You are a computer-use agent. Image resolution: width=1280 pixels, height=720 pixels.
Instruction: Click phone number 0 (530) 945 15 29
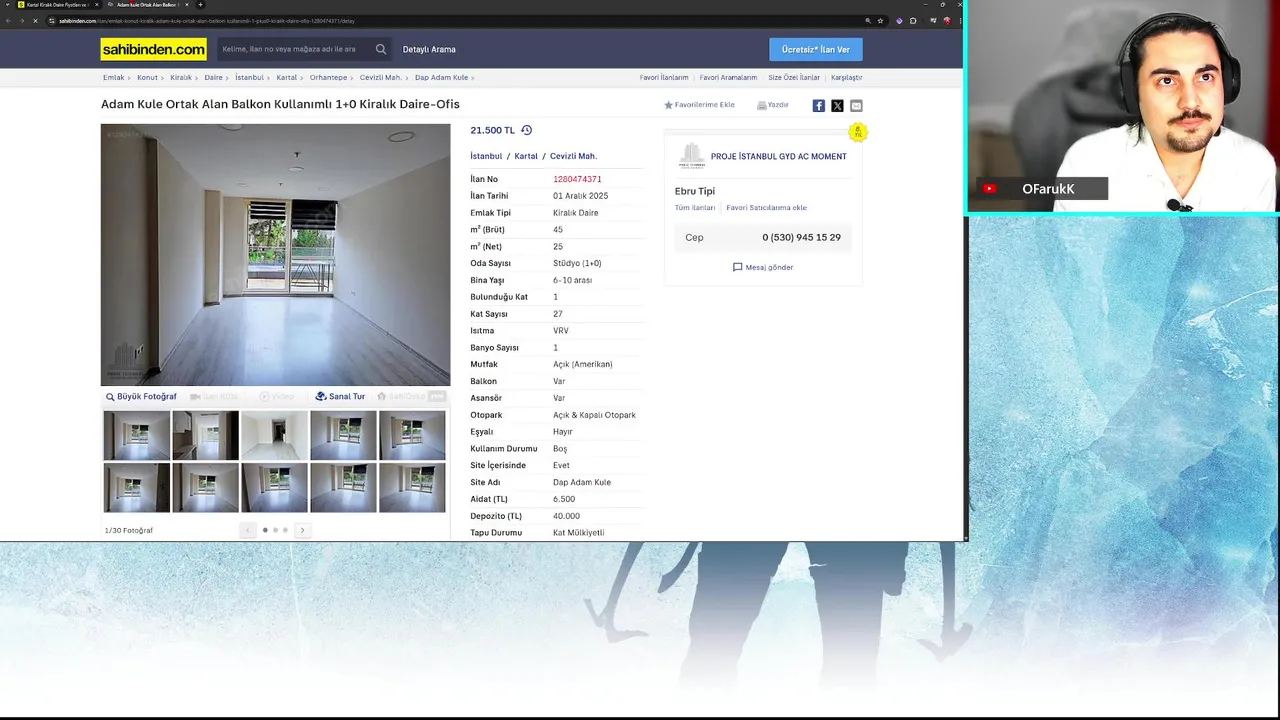[801, 238]
